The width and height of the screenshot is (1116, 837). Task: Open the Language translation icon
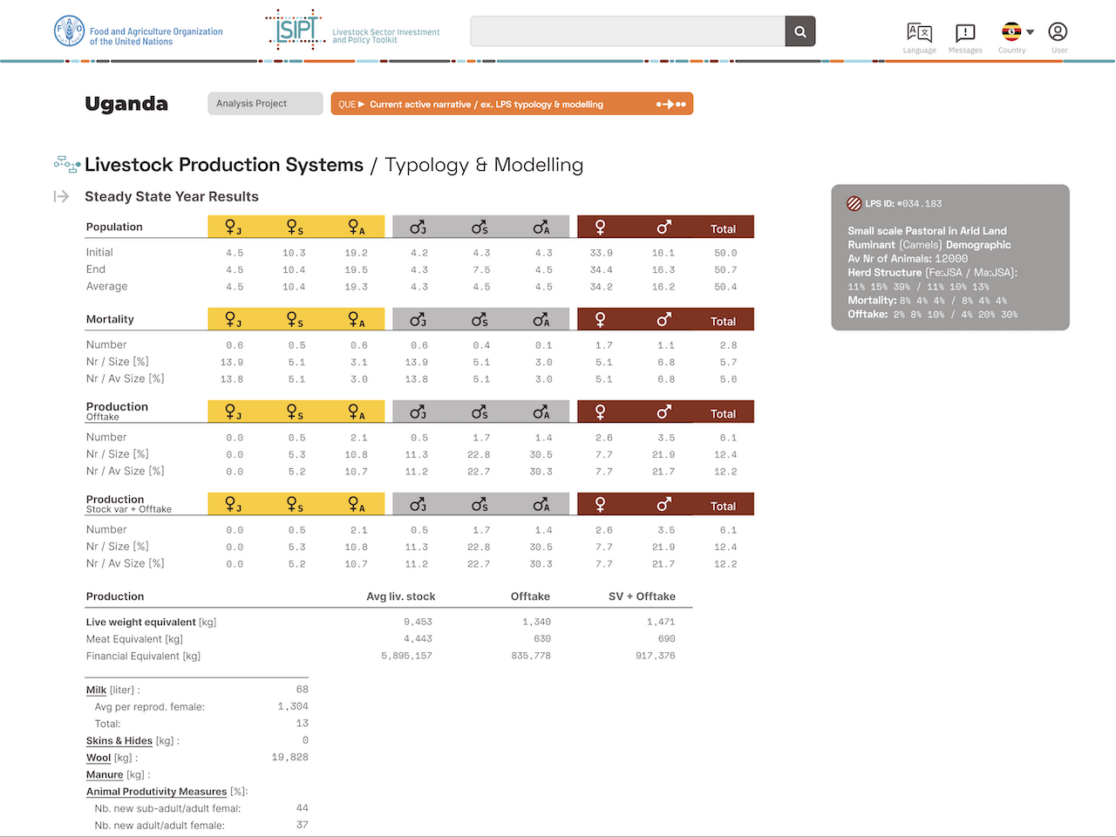coord(919,33)
